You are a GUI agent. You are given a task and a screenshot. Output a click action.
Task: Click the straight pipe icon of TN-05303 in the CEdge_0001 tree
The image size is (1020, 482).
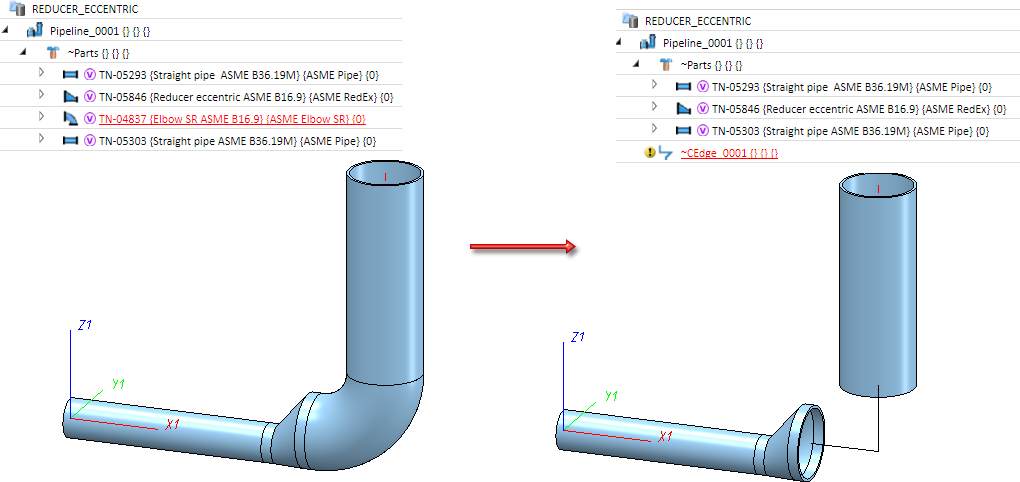(x=682, y=130)
